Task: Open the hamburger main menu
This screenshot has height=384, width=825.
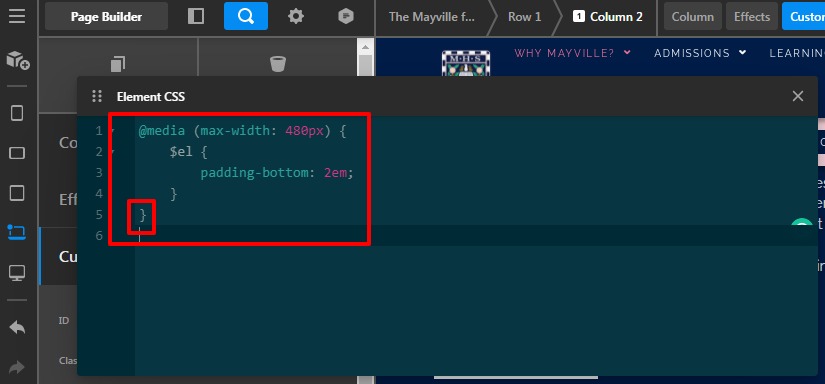Action: click(17, 16)
